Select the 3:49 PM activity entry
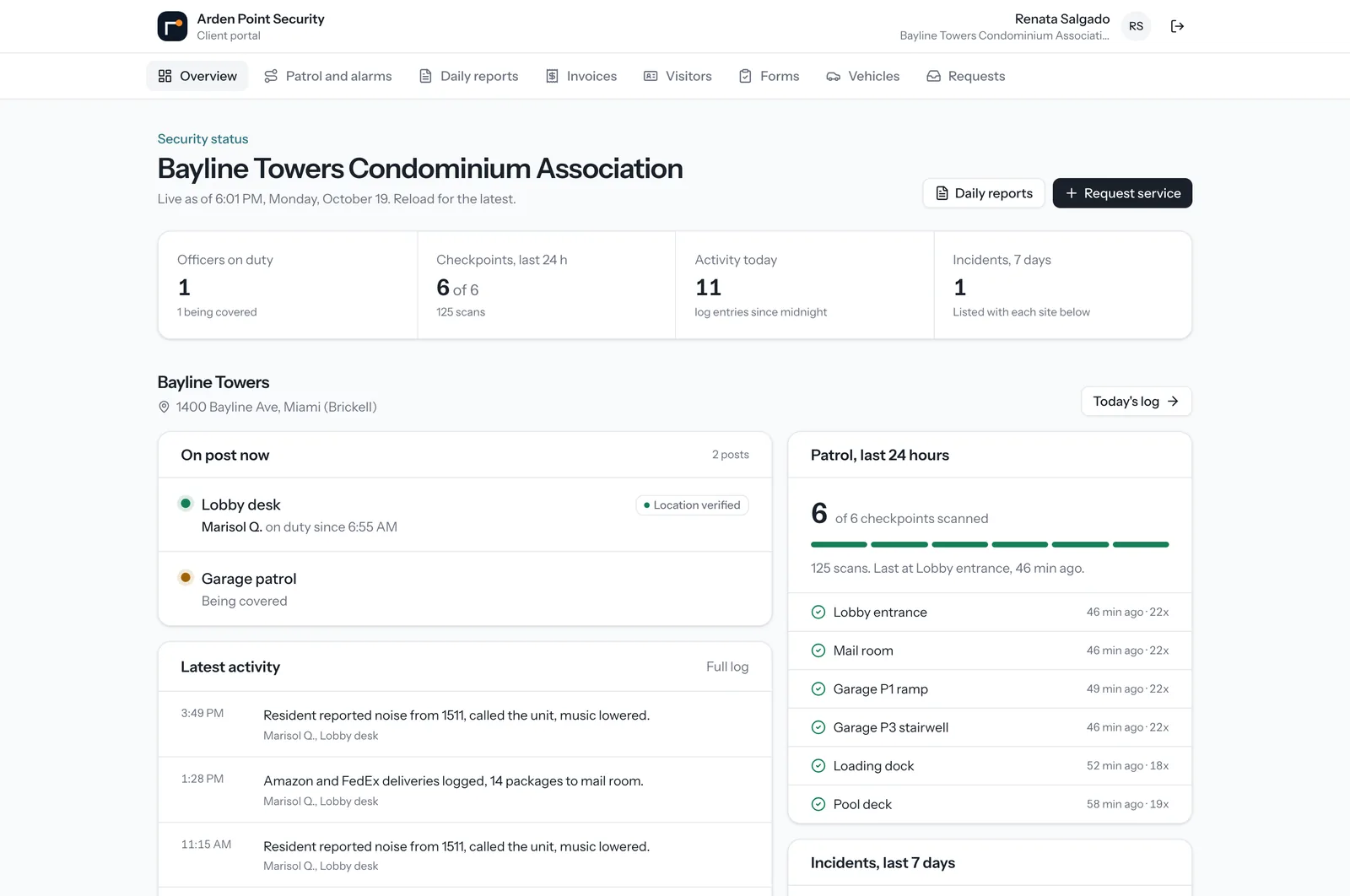 [465, 724]
